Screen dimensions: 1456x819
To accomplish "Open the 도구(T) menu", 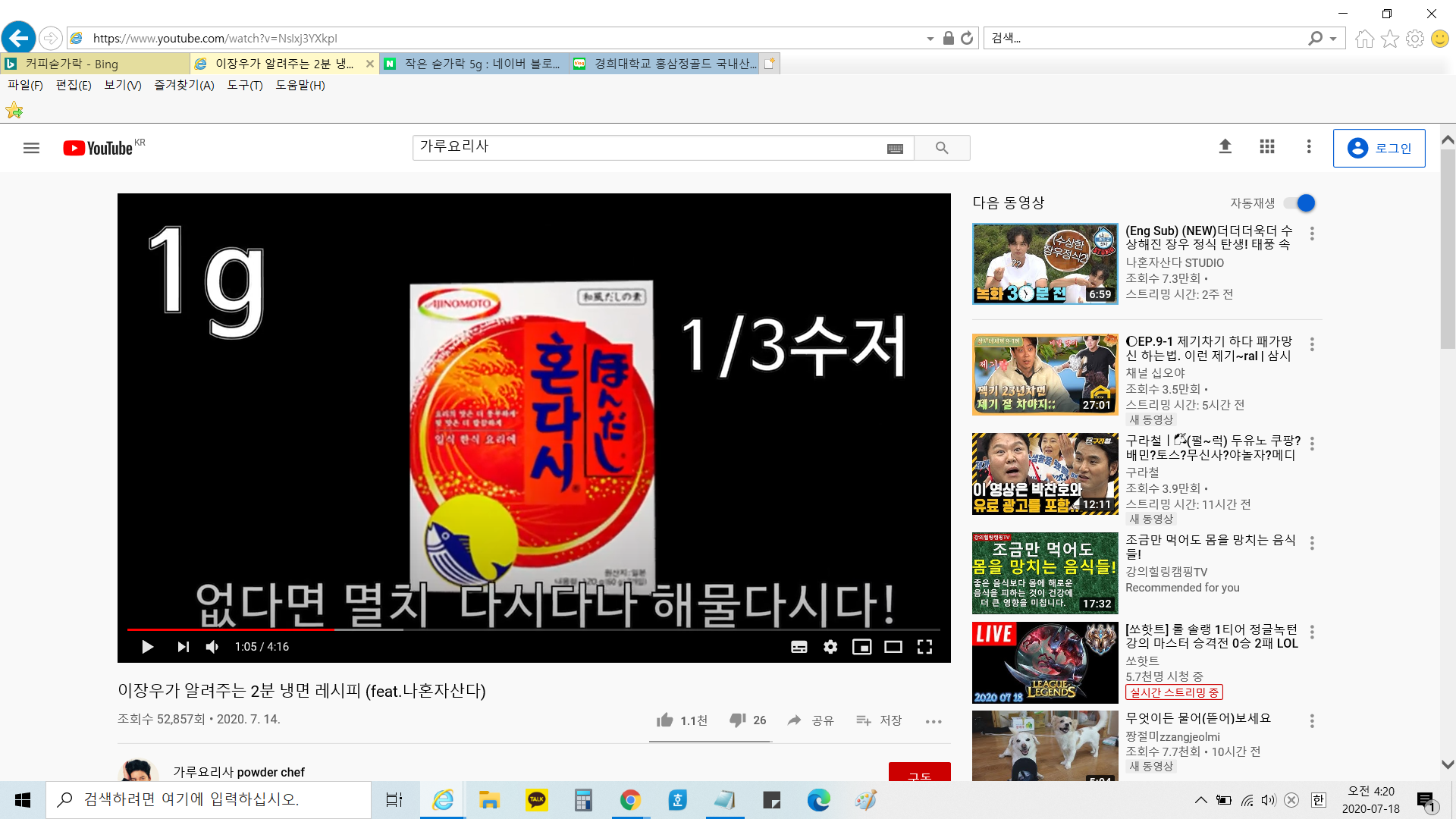I will (244, 85).
